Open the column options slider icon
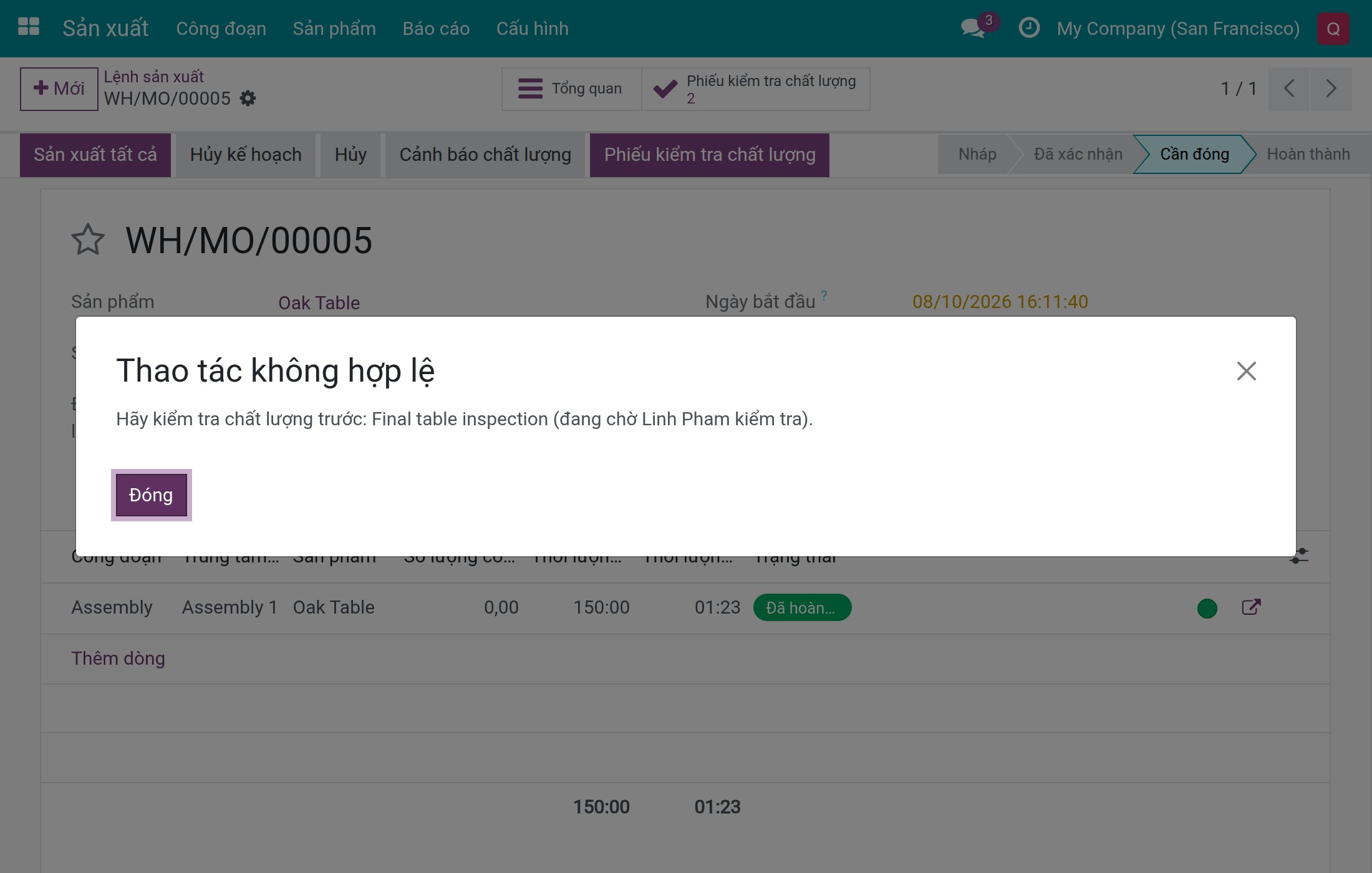 [1299, 556]
